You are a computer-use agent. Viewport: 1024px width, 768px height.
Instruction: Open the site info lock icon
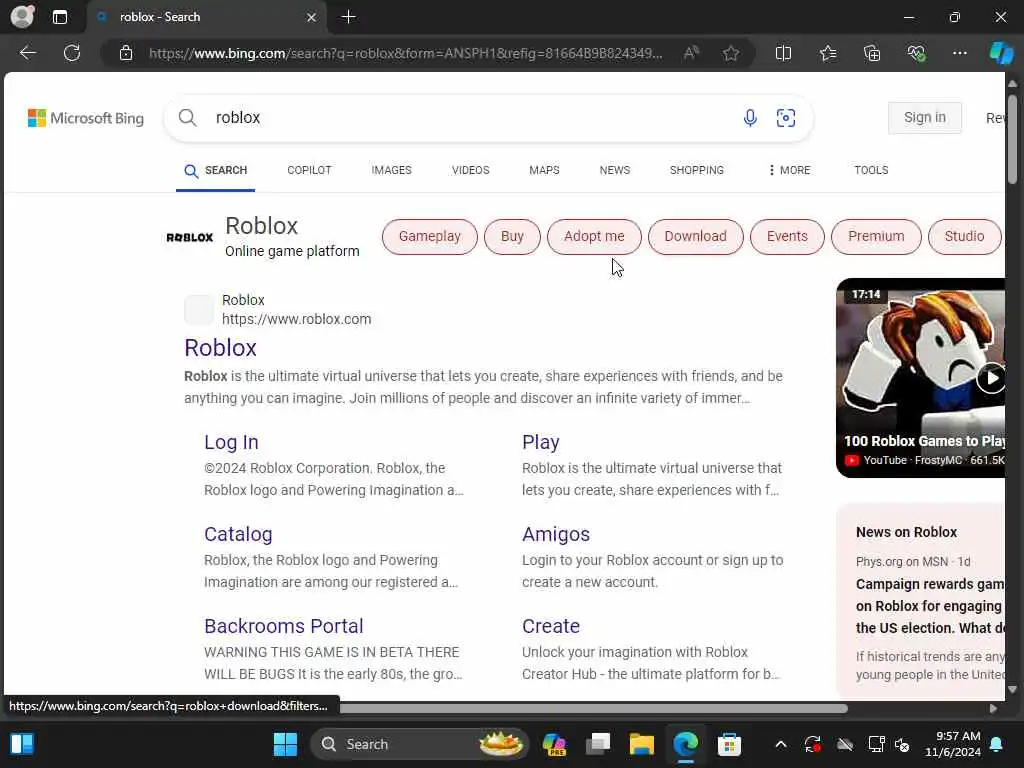click(x=126, y=53)
